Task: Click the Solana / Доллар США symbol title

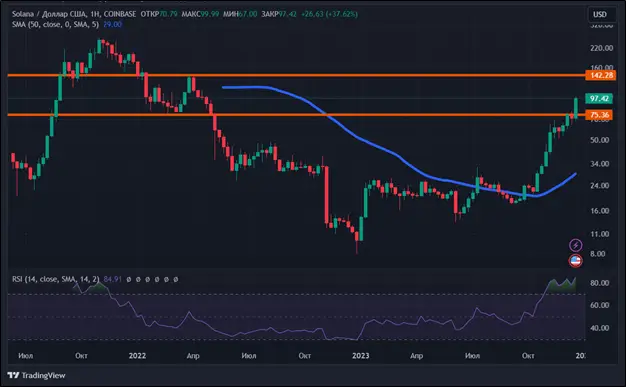Action: [50, 14]
